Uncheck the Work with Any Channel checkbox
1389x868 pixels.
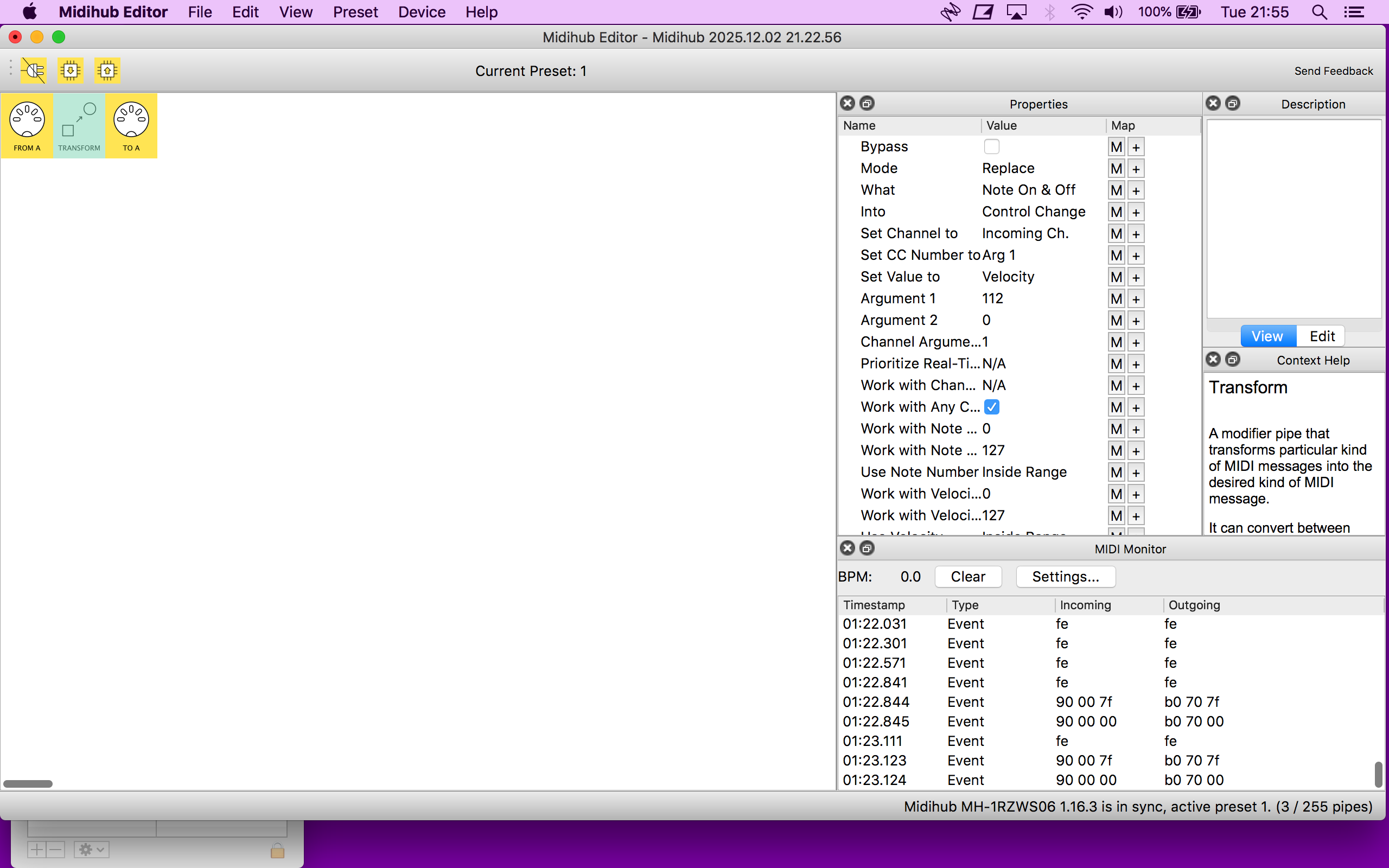point(991,407)
